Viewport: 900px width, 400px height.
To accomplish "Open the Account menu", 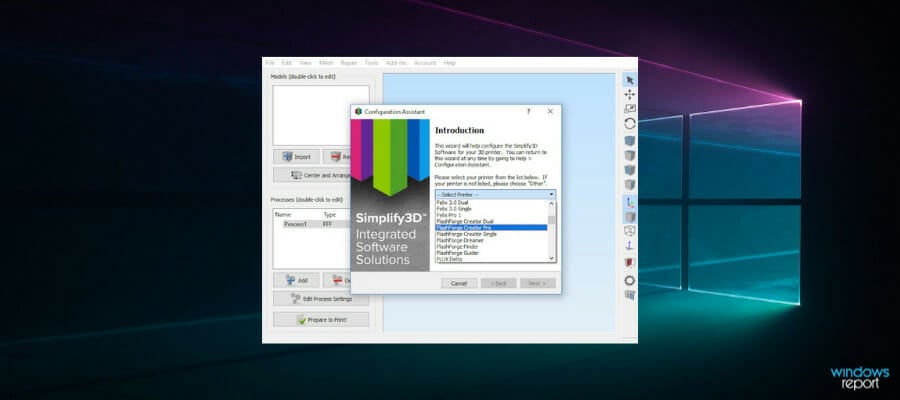I will 425,63.
